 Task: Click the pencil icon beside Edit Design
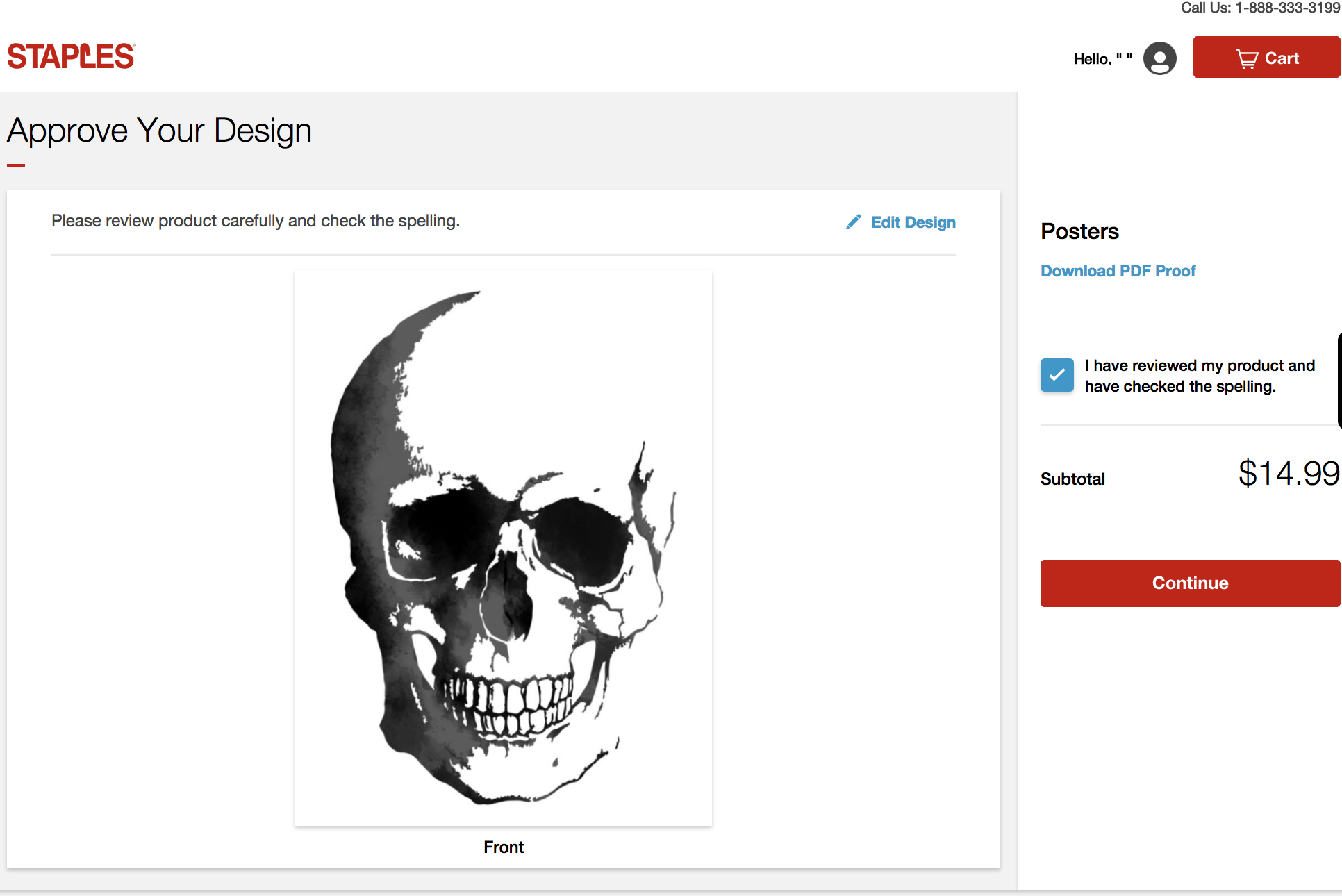(854, 222)
